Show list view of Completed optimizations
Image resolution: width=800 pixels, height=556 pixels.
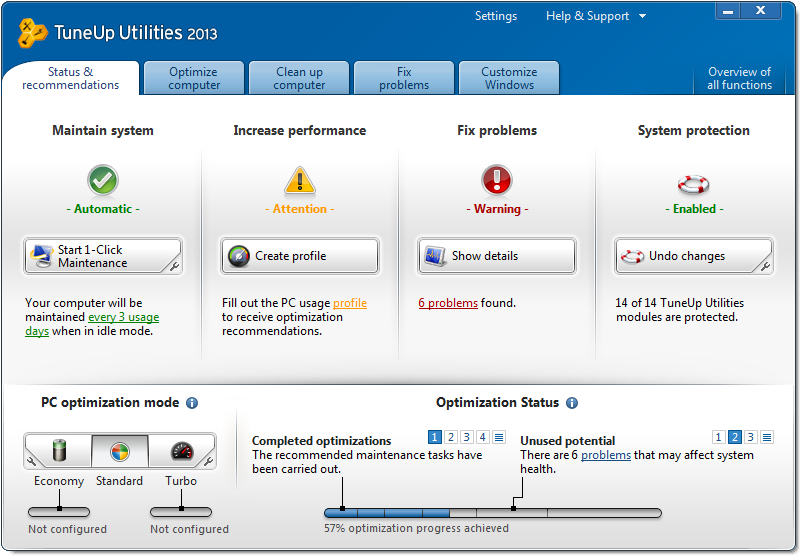pos(499,437)
